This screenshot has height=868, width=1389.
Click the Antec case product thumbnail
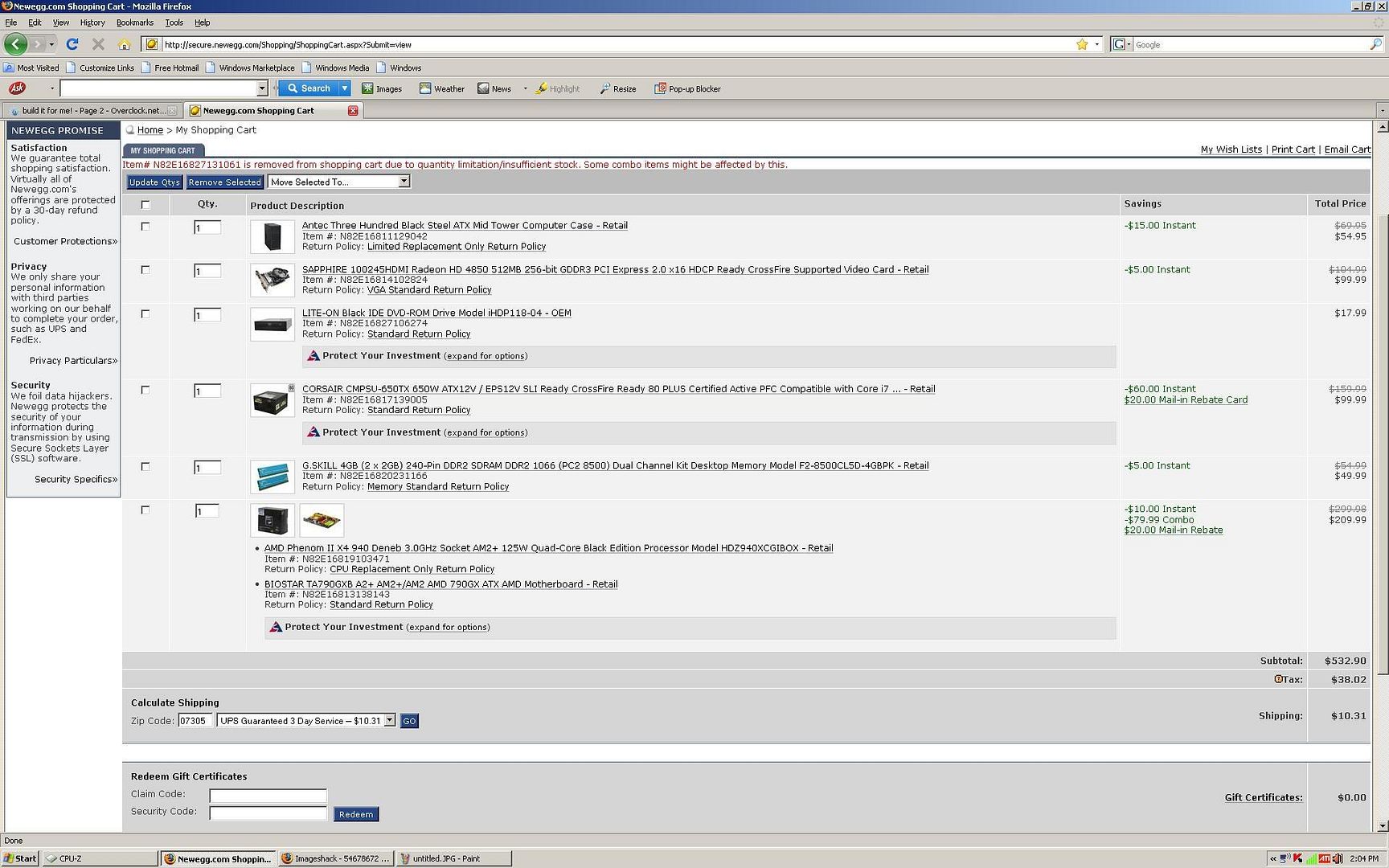[x=272, y=236]
